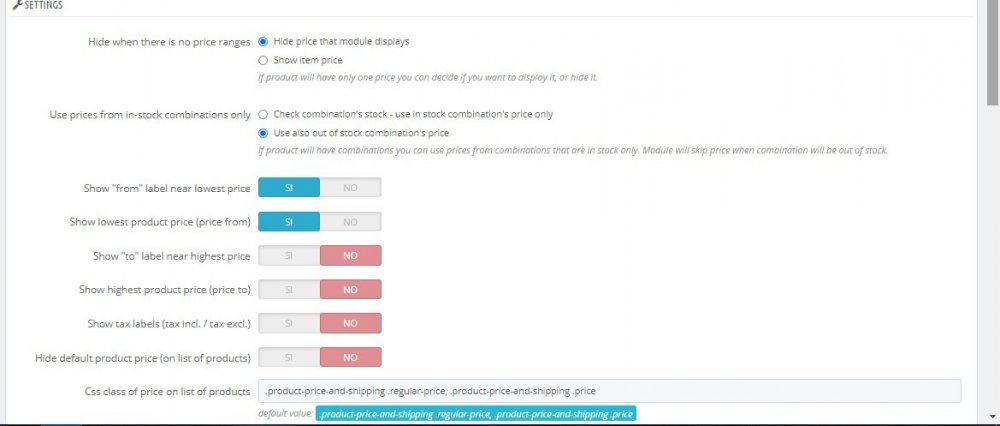Image resolution: width=1000 pixels, height=426 pixels.
Task: Enable Hide default product price with SI
Action: coord(289,358)
